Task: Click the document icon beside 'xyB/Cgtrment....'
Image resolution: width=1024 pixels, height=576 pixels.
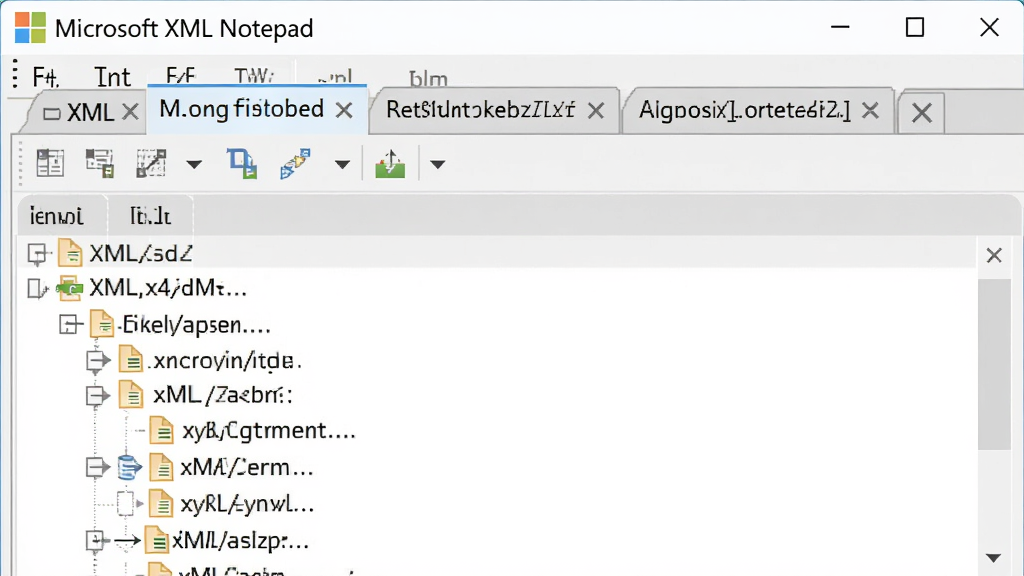Action: [x=161, y=430]
